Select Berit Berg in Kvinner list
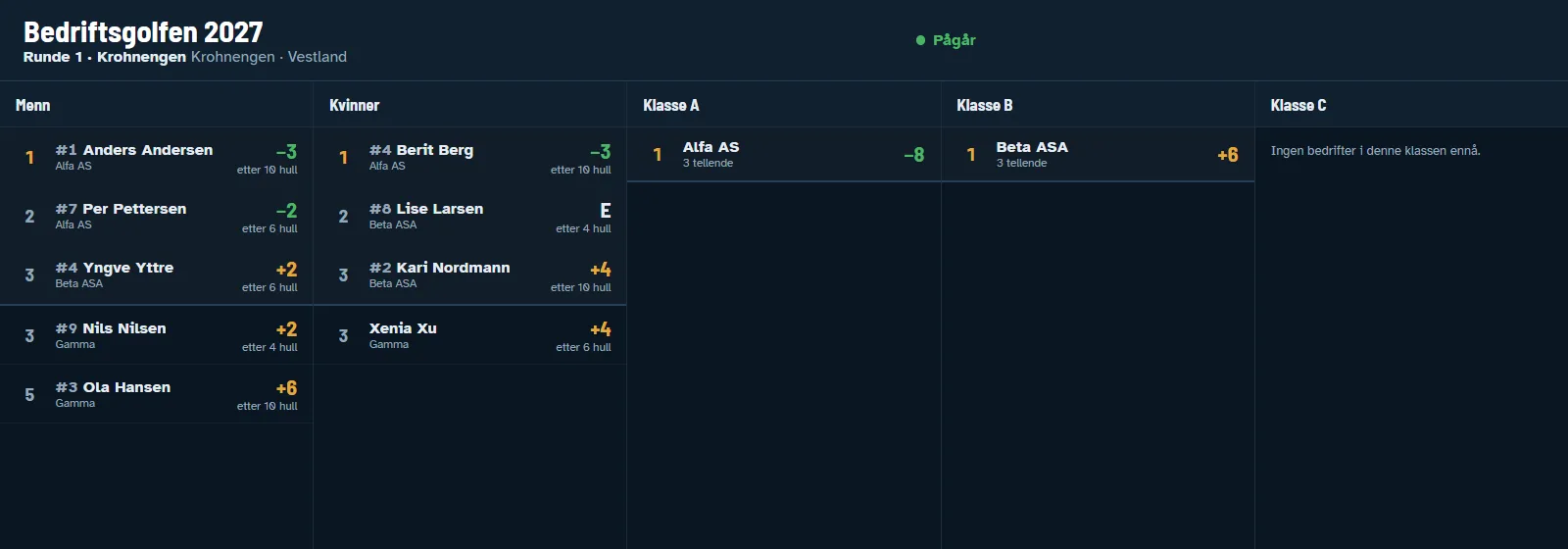The height and width of the screenshot is (549, 1568). click(470, 157)
